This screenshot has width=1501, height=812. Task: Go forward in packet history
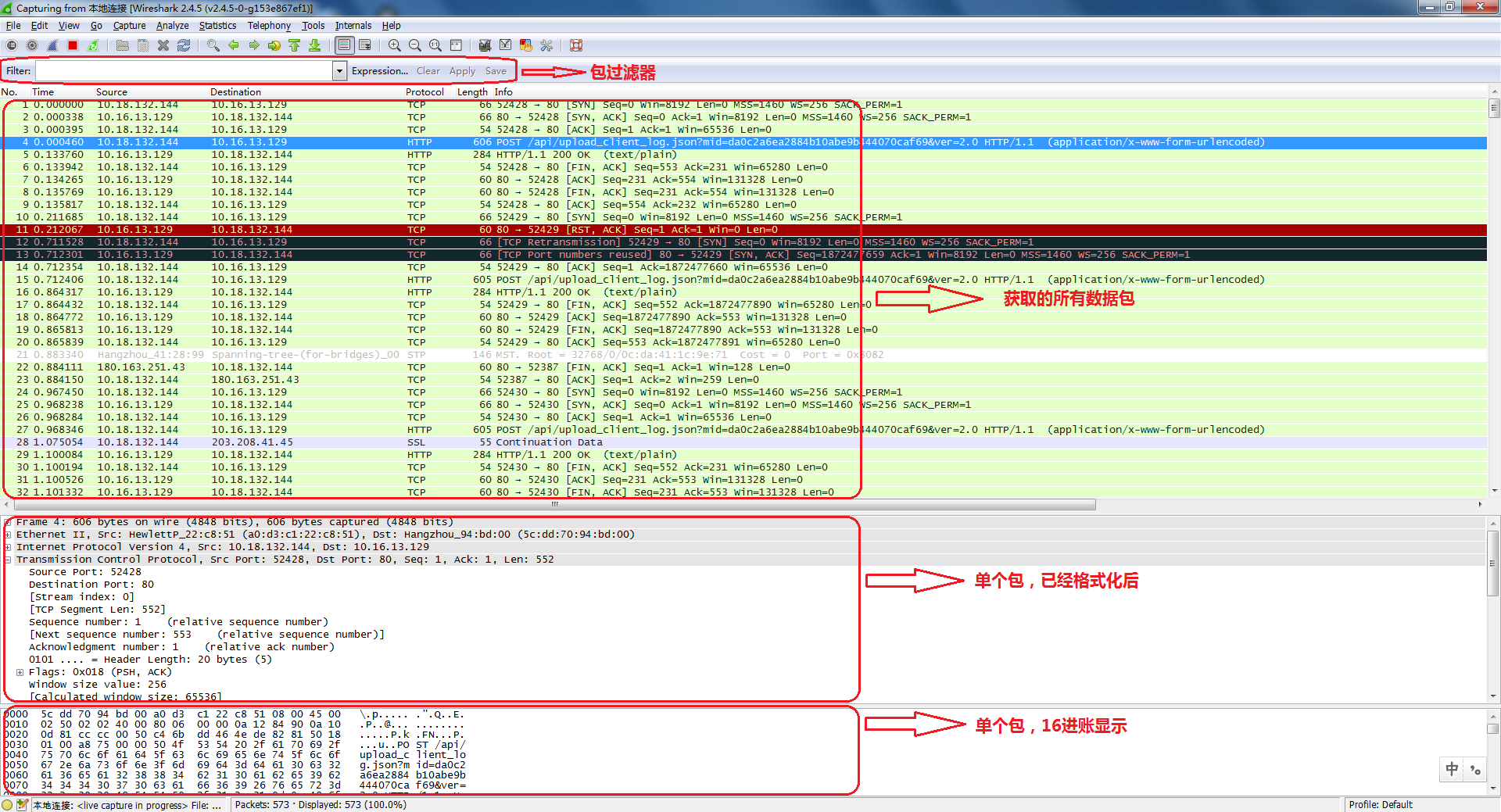point(254,45)
